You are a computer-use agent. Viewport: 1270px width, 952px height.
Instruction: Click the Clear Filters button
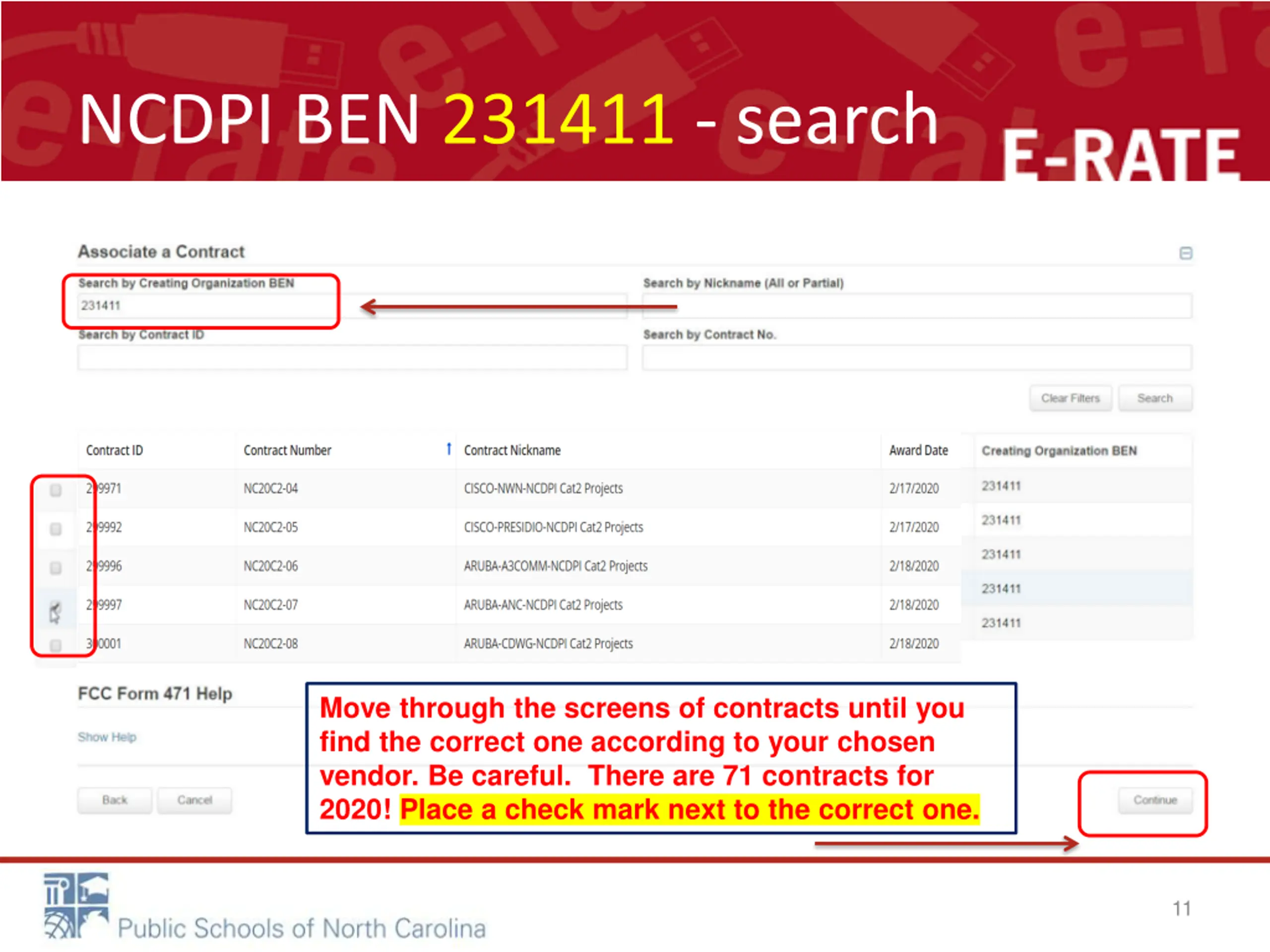click(x=1070, y=398)
